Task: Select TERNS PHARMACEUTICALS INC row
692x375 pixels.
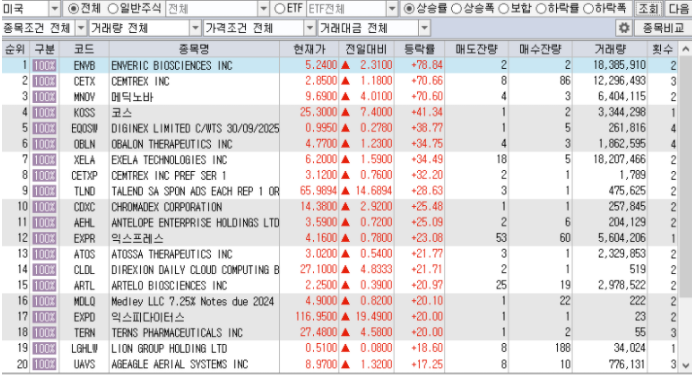Action: (x=339, y=333)
